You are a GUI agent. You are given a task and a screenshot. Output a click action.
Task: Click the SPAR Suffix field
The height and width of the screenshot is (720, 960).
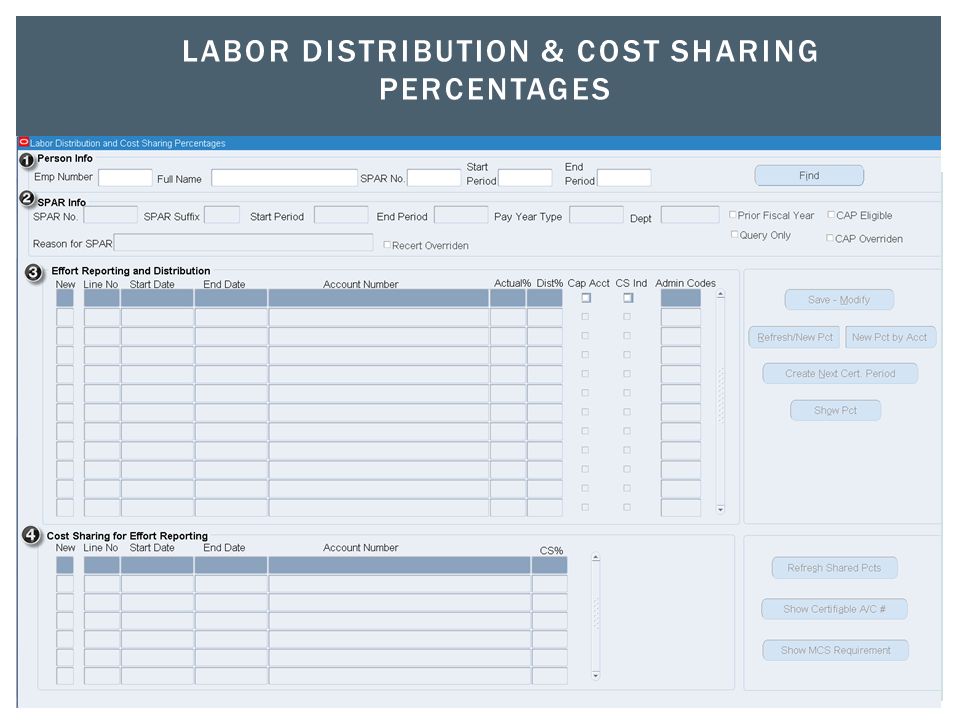click(222, 216)
